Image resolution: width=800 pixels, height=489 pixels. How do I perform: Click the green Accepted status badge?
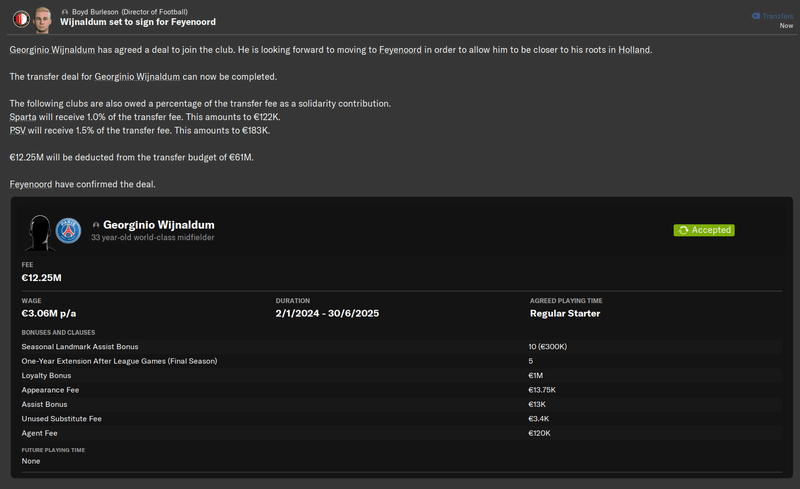(704, 230)
